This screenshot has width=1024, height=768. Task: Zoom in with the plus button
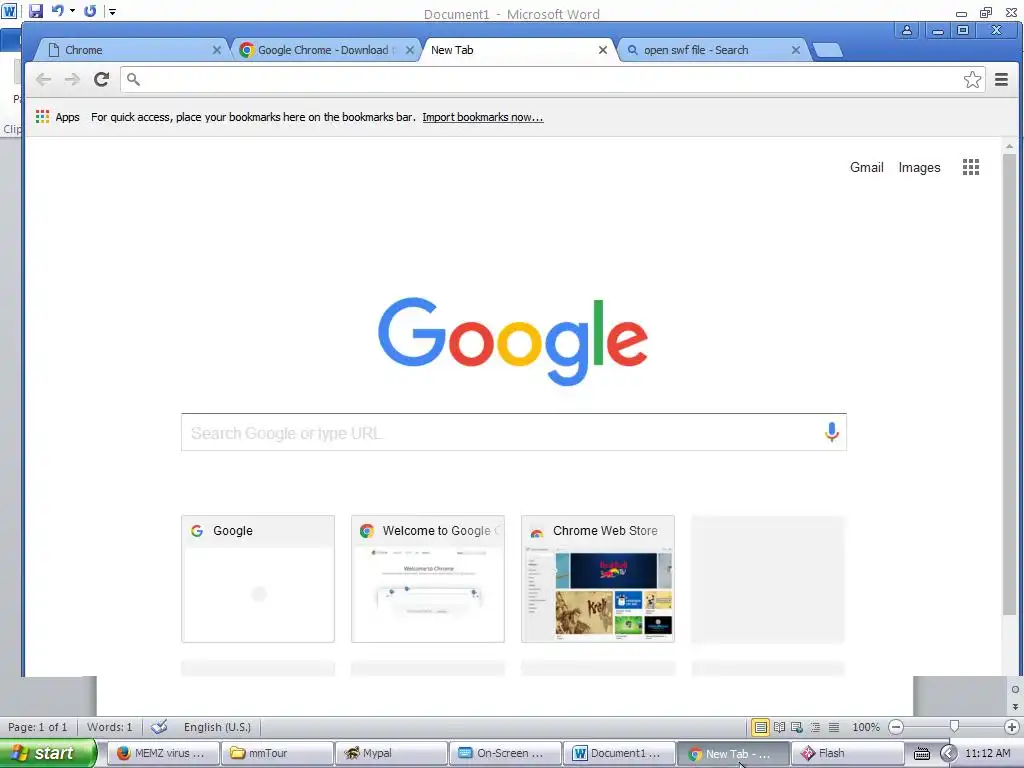1012,727
